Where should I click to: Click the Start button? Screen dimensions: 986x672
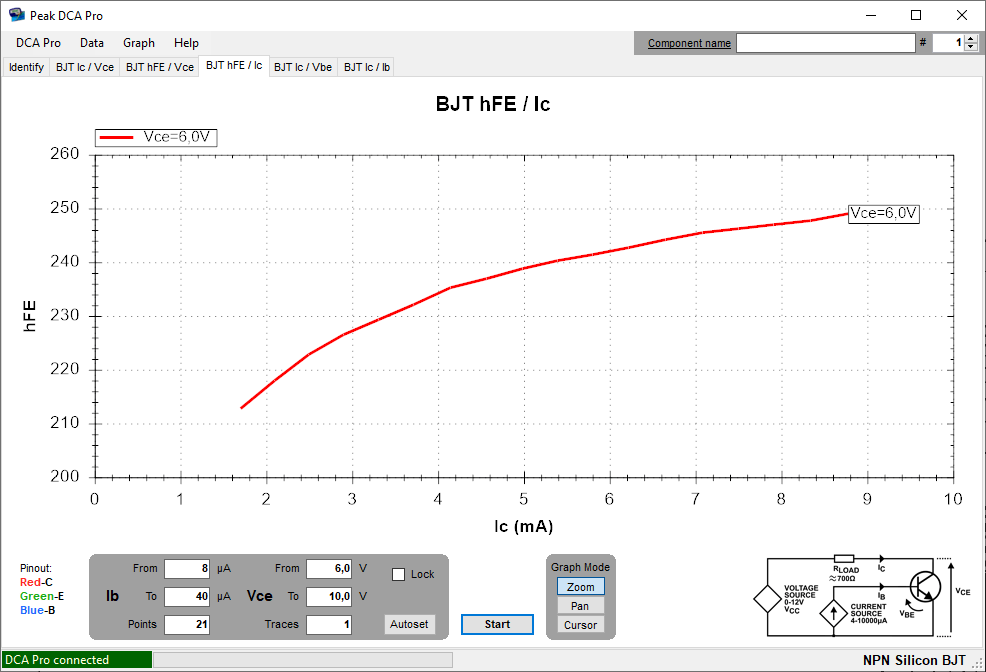tap(497, 624)
